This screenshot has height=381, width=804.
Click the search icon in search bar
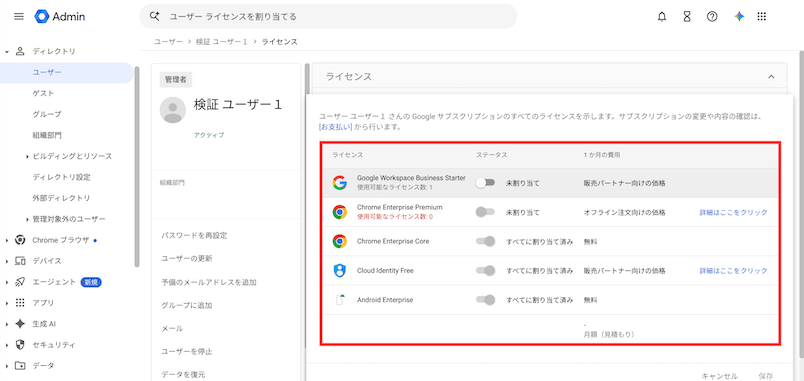(155, 16)
